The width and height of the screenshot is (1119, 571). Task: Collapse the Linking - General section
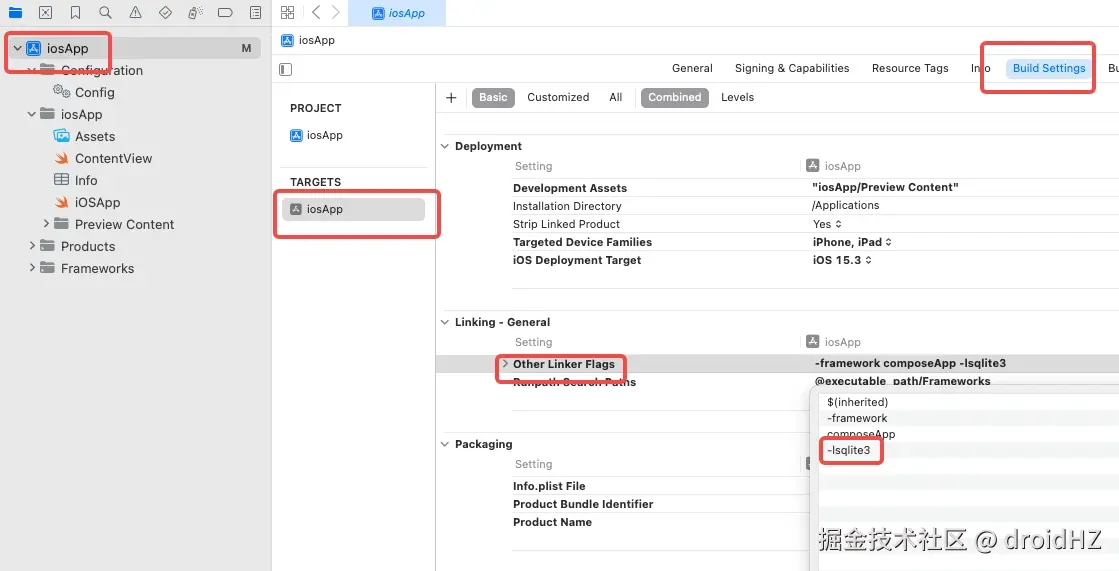tap(445, 322)
